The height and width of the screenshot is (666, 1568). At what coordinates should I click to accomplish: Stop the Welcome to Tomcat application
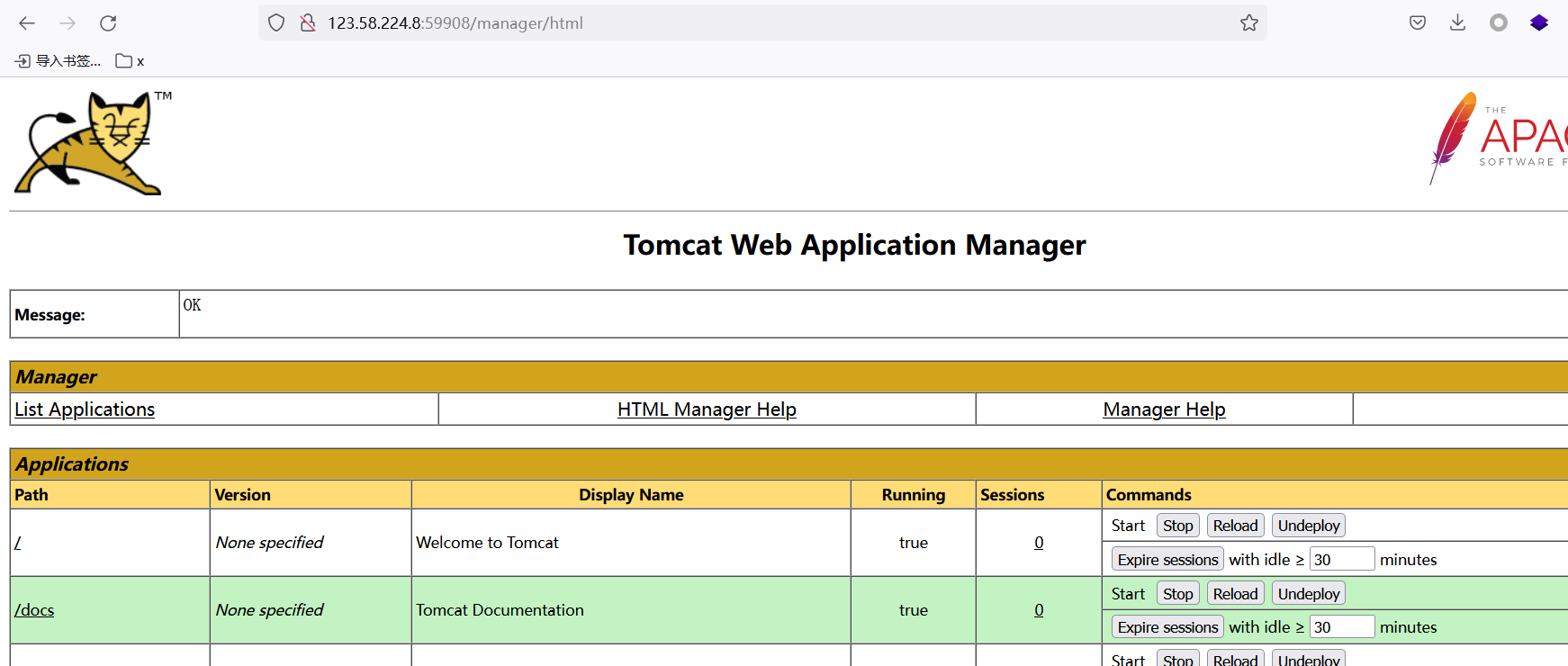coord(1177,526)
